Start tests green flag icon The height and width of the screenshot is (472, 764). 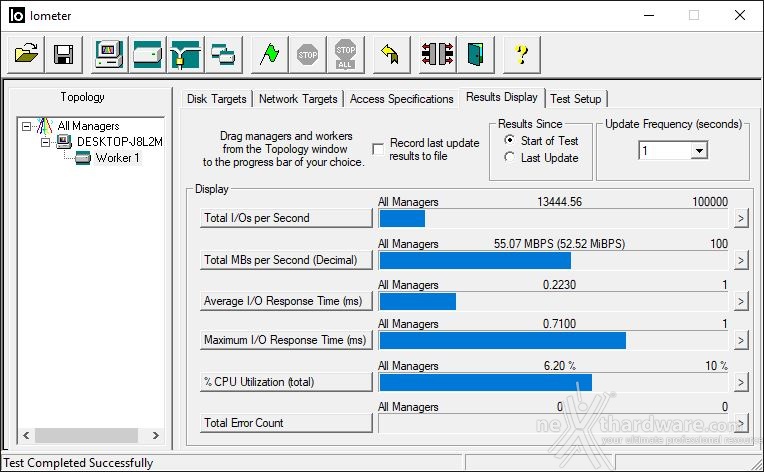click(x=269, y=54)
